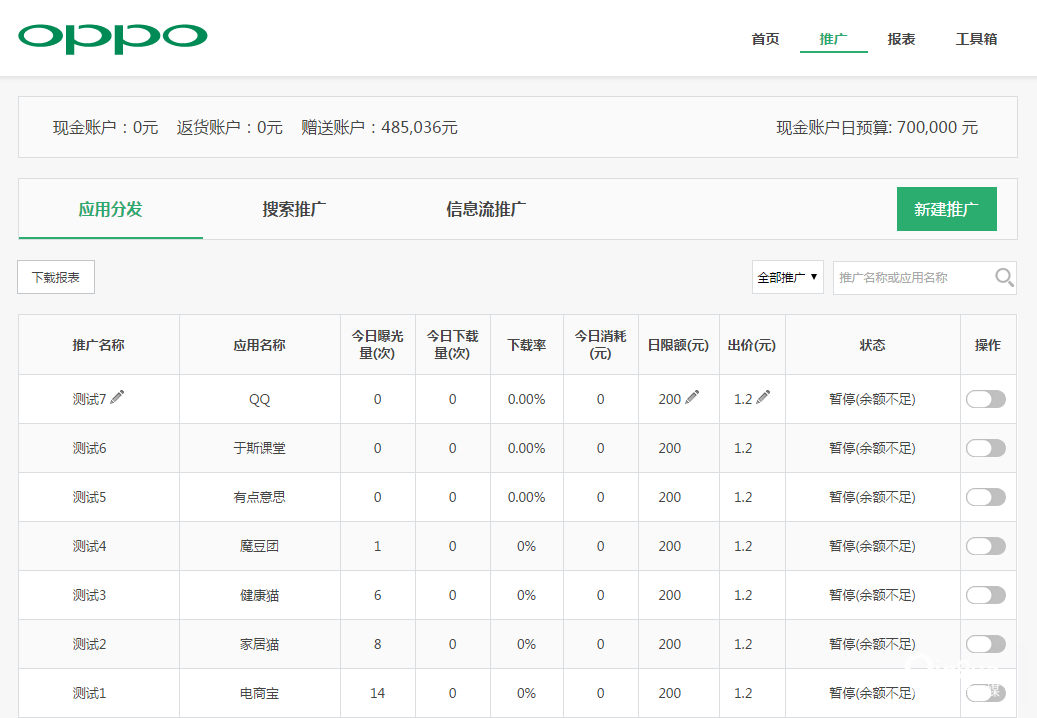Open the 测试4 promotion link
The height and width of the screenshot is (718, 1037).
pyautogui.click(x=88, y=546)
